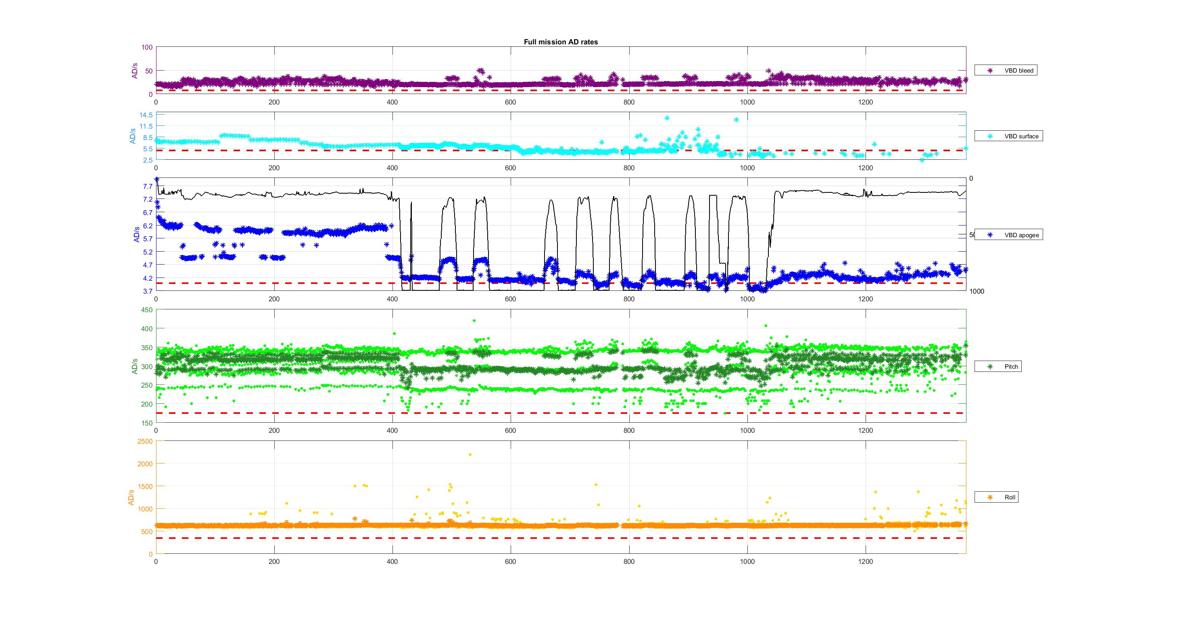Screen dimensions: 1200x622
Task: Click the cyan marker in VBD surface legend
Action: [990, 135]
